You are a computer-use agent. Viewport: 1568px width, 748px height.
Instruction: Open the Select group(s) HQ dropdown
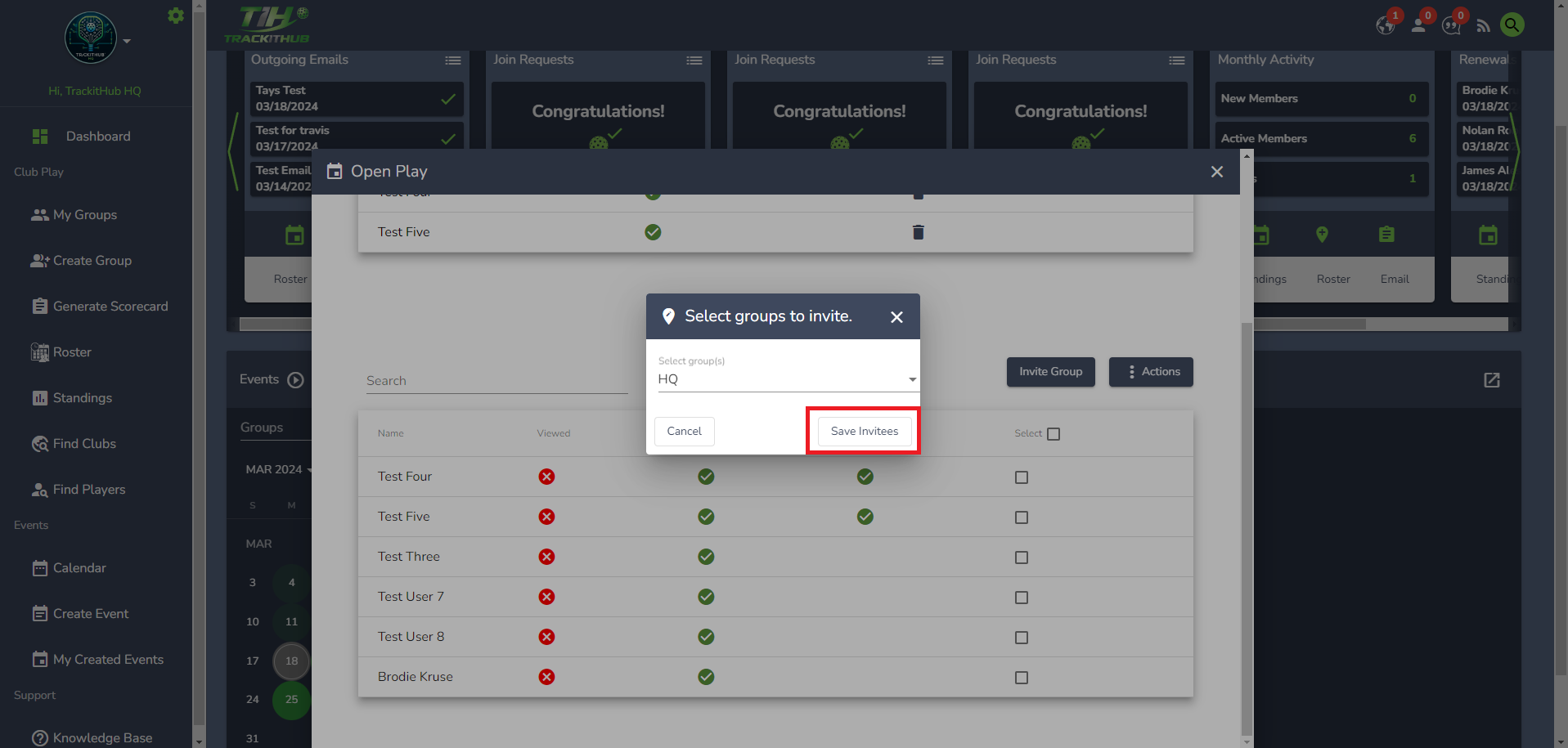coord(788,379)
